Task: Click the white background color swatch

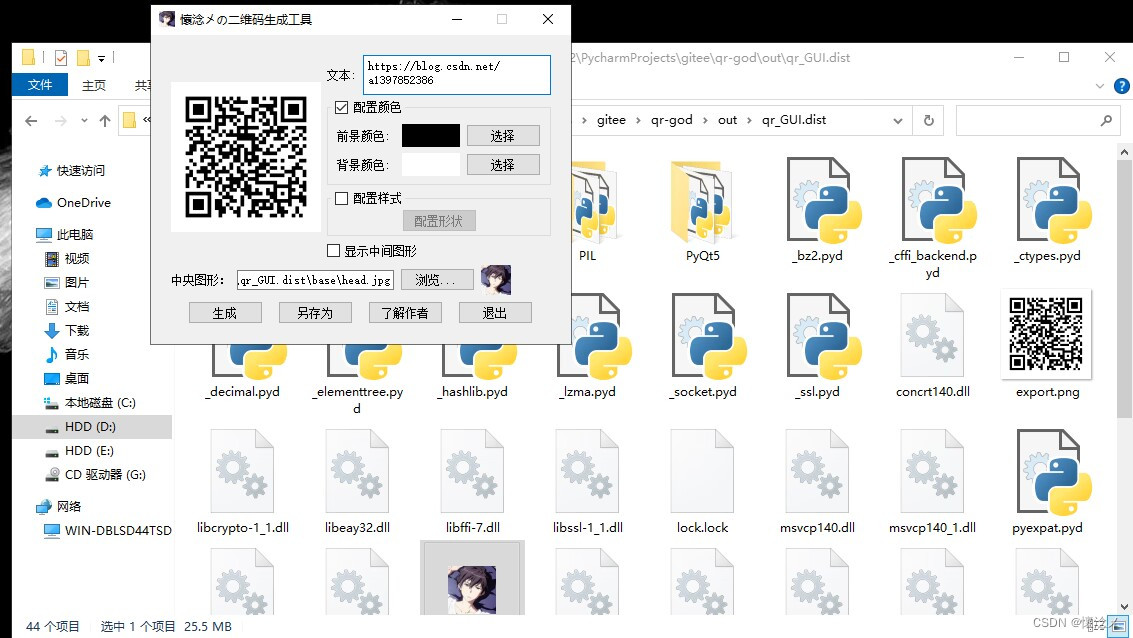Action: (431, 165)
